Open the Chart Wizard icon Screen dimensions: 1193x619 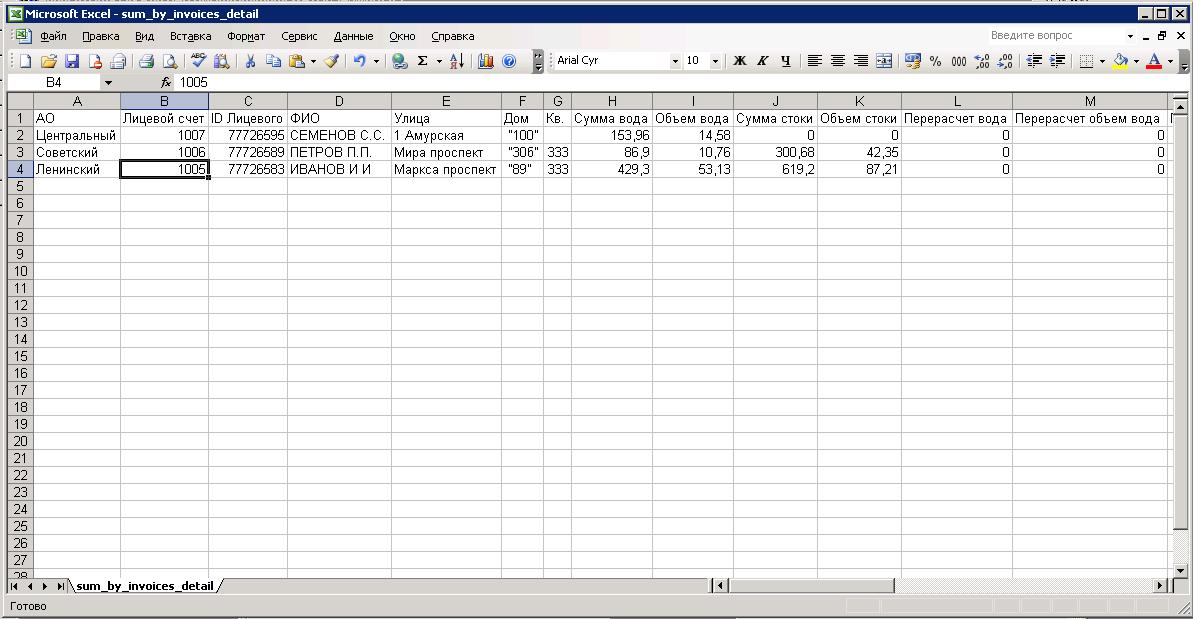[x=486, y=61]
